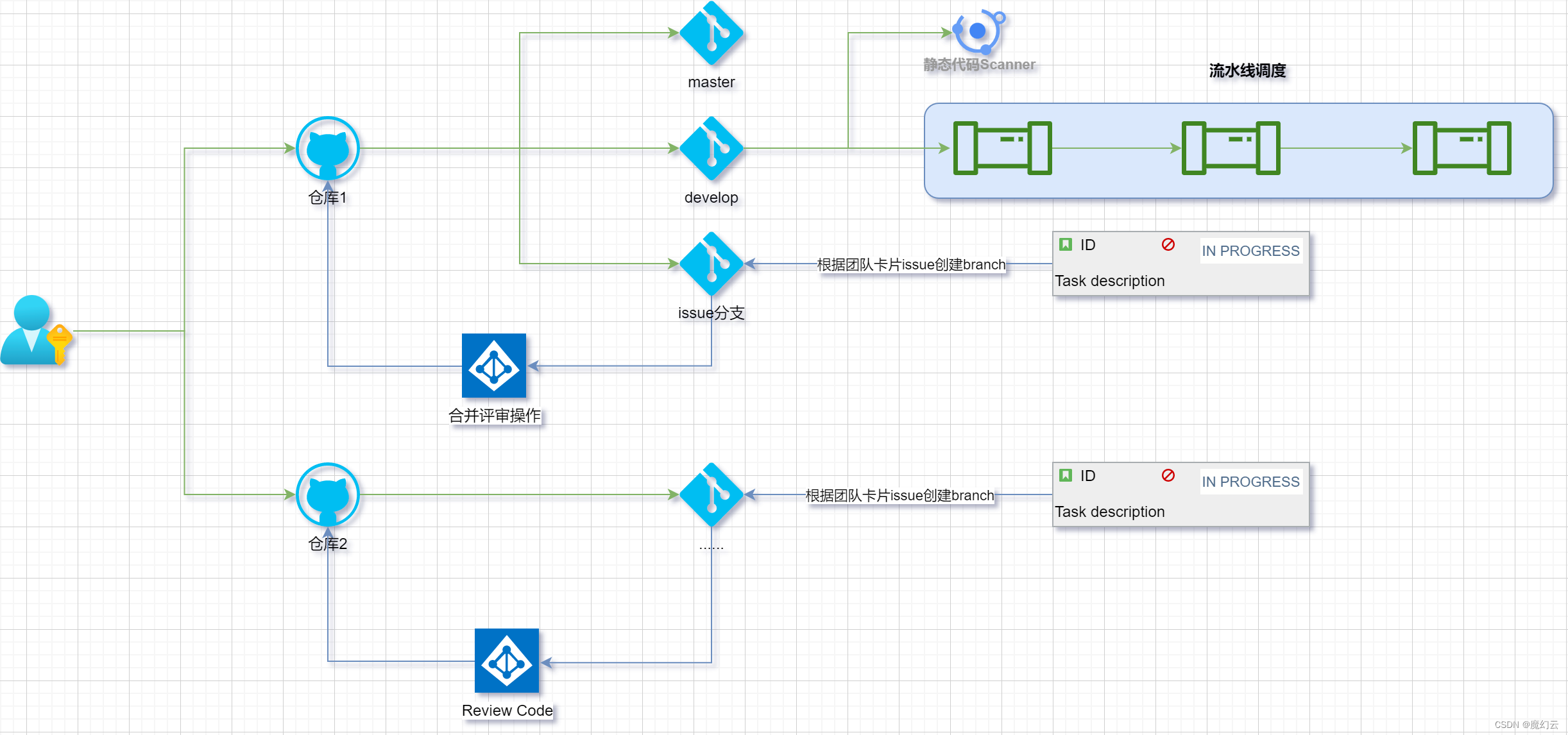Select the user with key icon

coord(37,330)
